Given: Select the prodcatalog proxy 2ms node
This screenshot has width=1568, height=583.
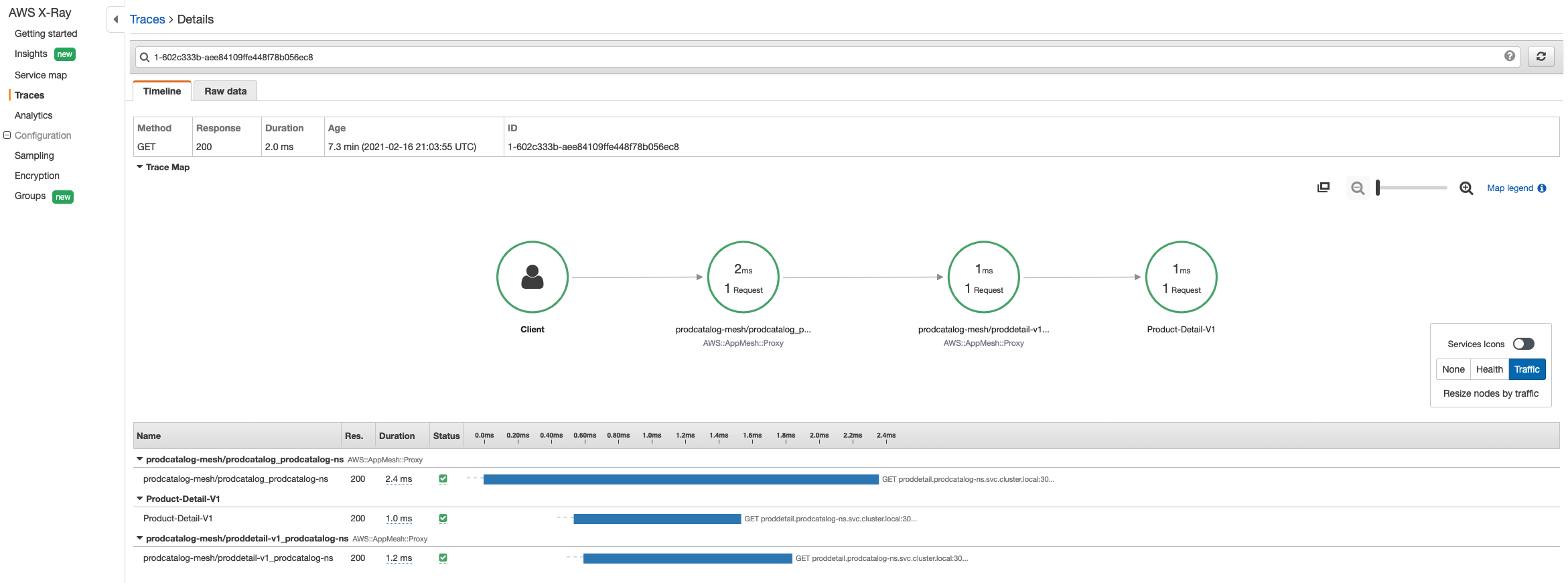Looking at the screenshot, I should coord(743,277).
